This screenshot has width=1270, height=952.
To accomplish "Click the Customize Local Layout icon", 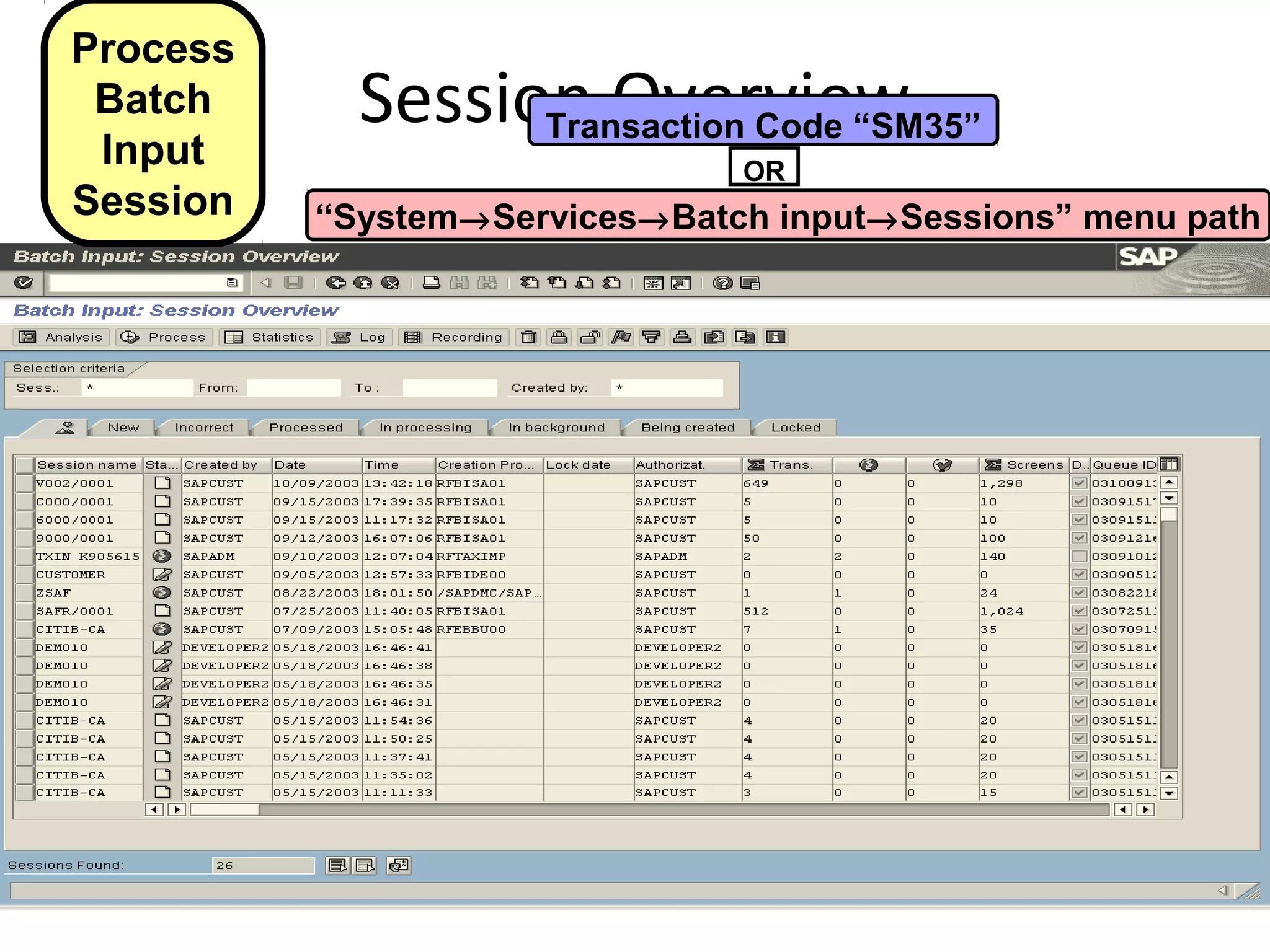I will pyautogui.click(x=750, y=283).
